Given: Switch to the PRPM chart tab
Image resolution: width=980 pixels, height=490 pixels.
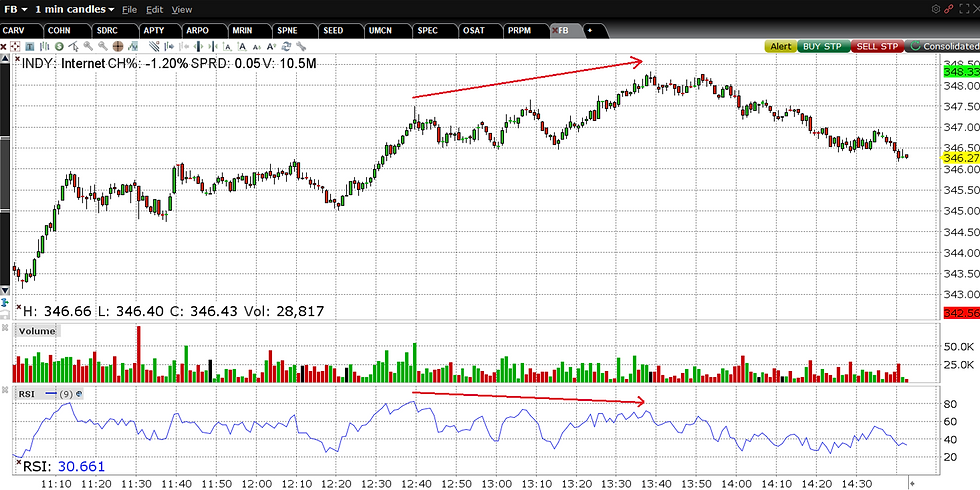Looking at the screenshot, I should point(526,30).
